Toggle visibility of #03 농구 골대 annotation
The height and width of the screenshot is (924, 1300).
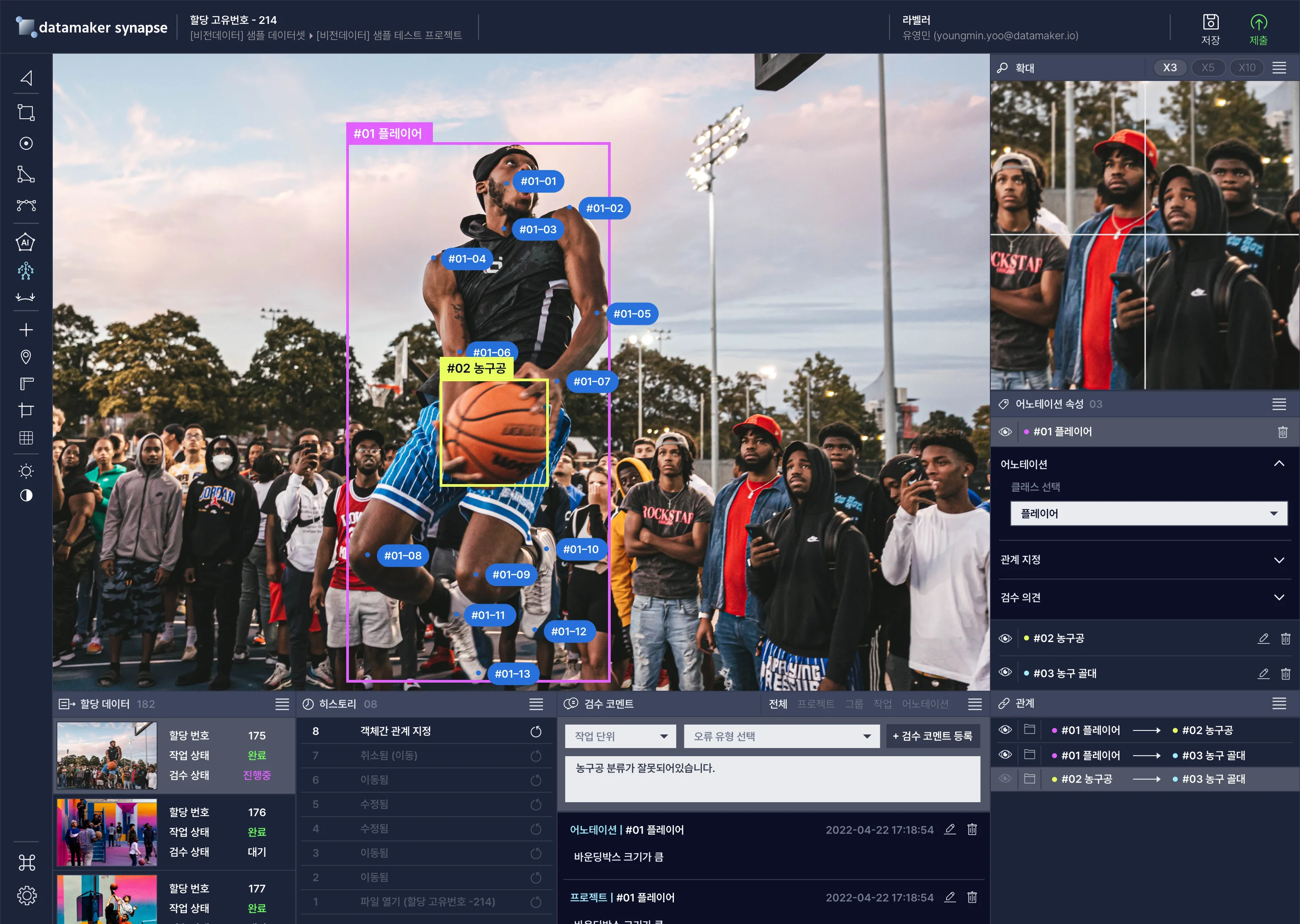coord(1005,673)
